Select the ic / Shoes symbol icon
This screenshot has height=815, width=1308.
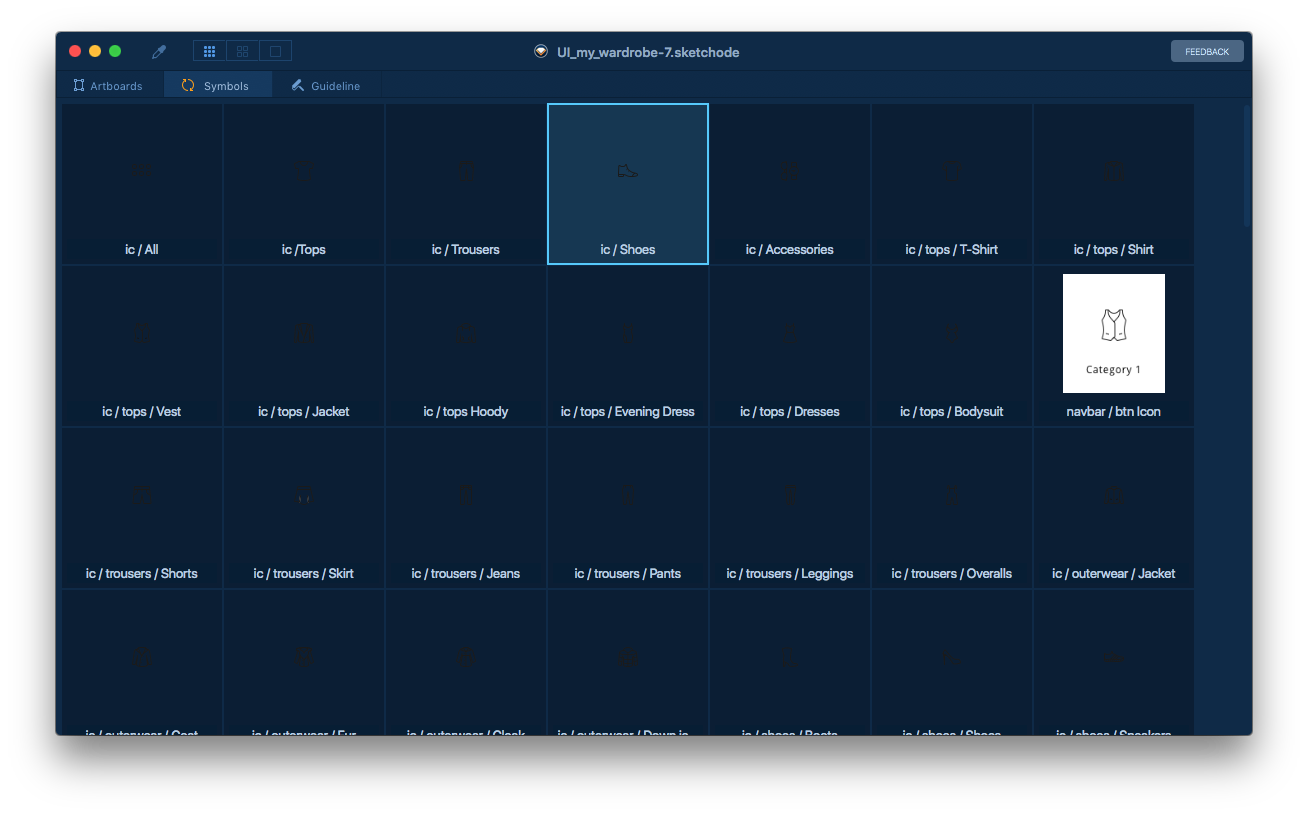point(627,171)
